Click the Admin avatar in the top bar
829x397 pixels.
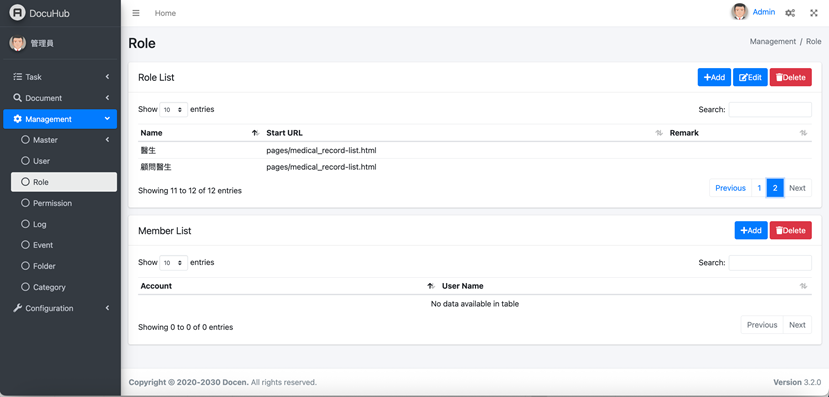tap(740, 12)
